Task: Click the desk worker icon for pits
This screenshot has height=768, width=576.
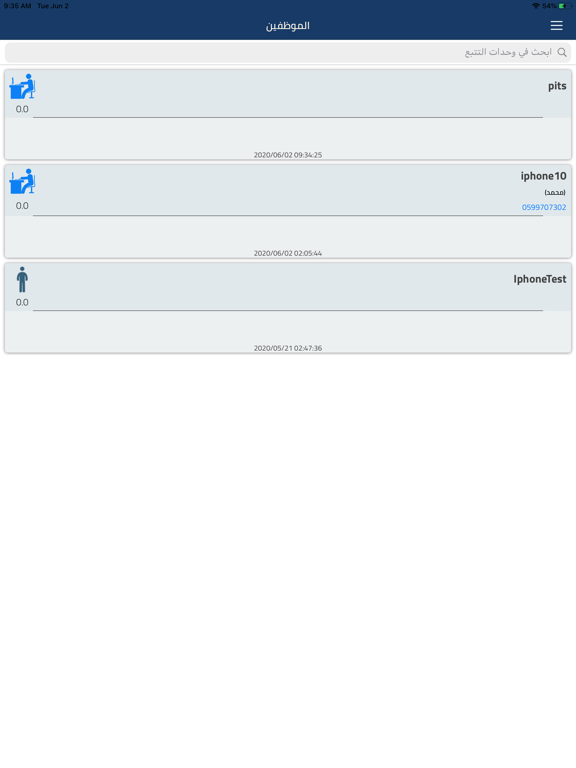Action: [22, 87]
